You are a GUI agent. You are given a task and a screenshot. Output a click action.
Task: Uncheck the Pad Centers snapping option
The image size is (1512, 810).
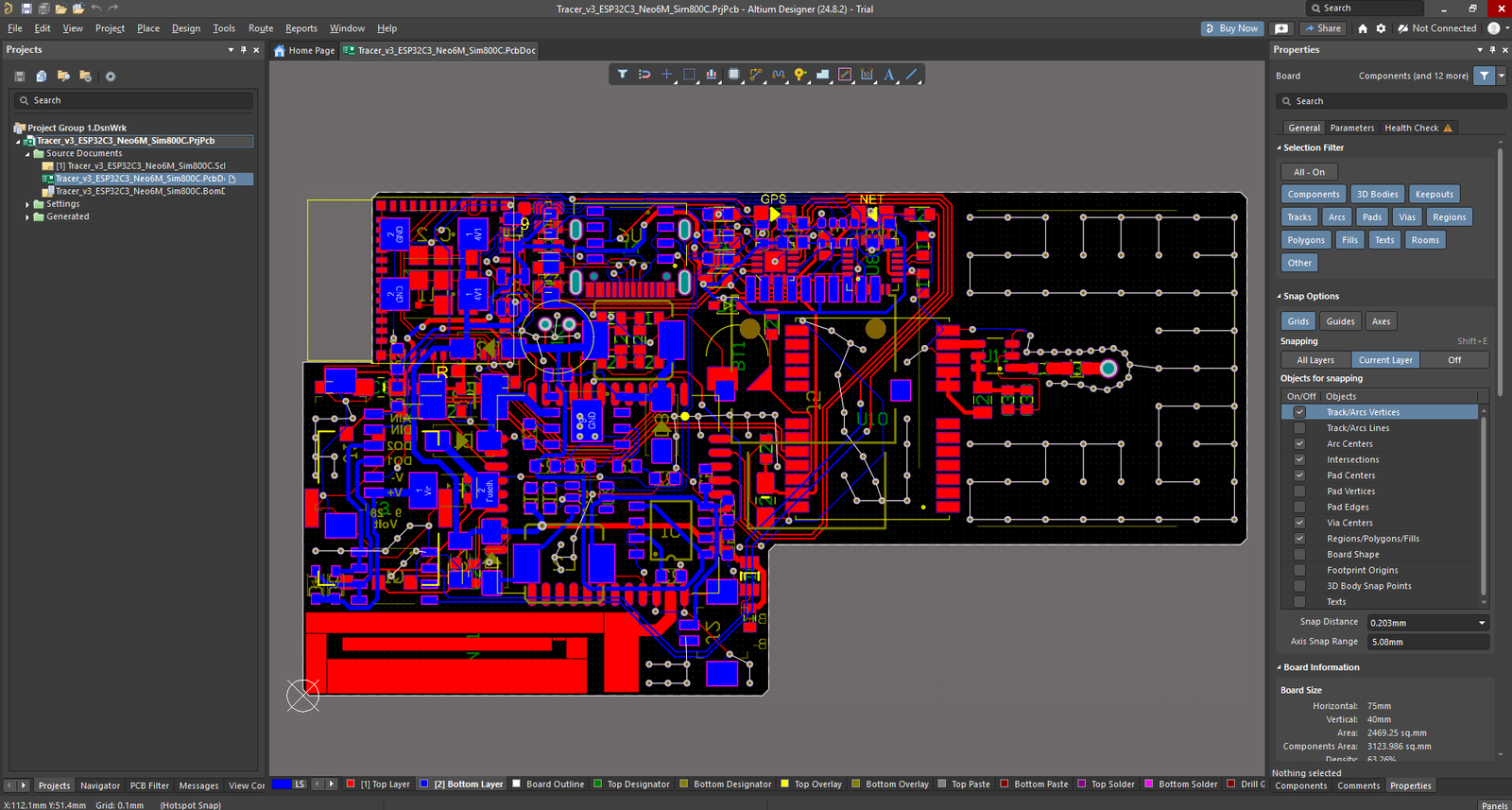[1299, 475]
